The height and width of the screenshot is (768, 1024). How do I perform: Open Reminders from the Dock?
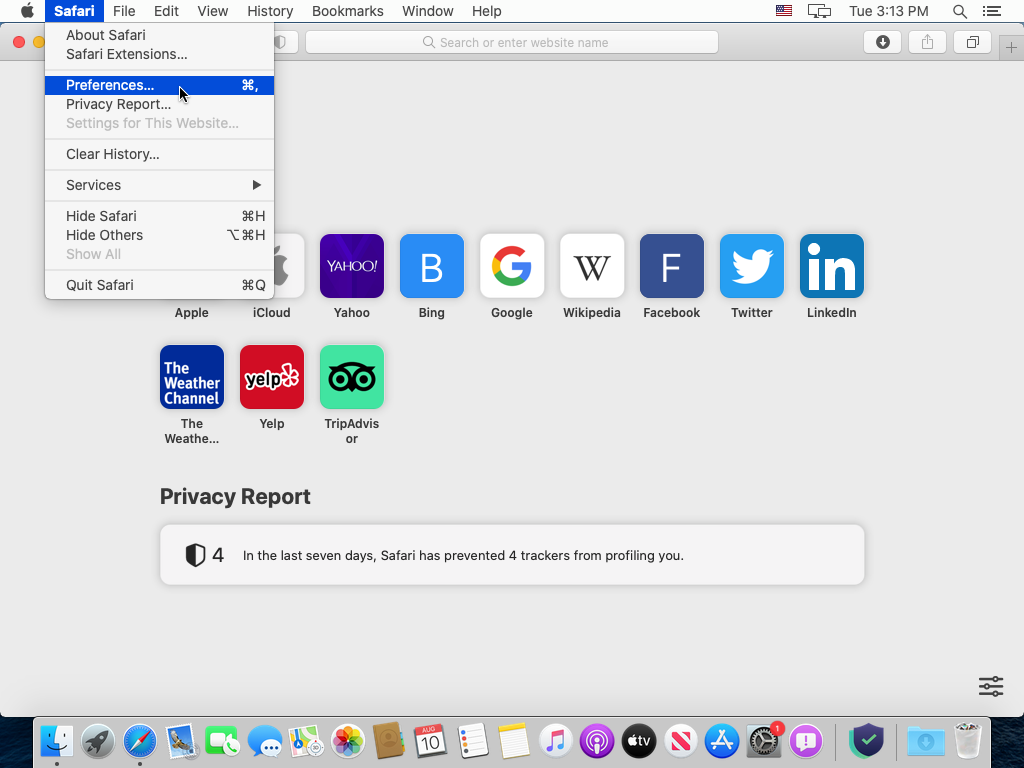tap(472, 741)
